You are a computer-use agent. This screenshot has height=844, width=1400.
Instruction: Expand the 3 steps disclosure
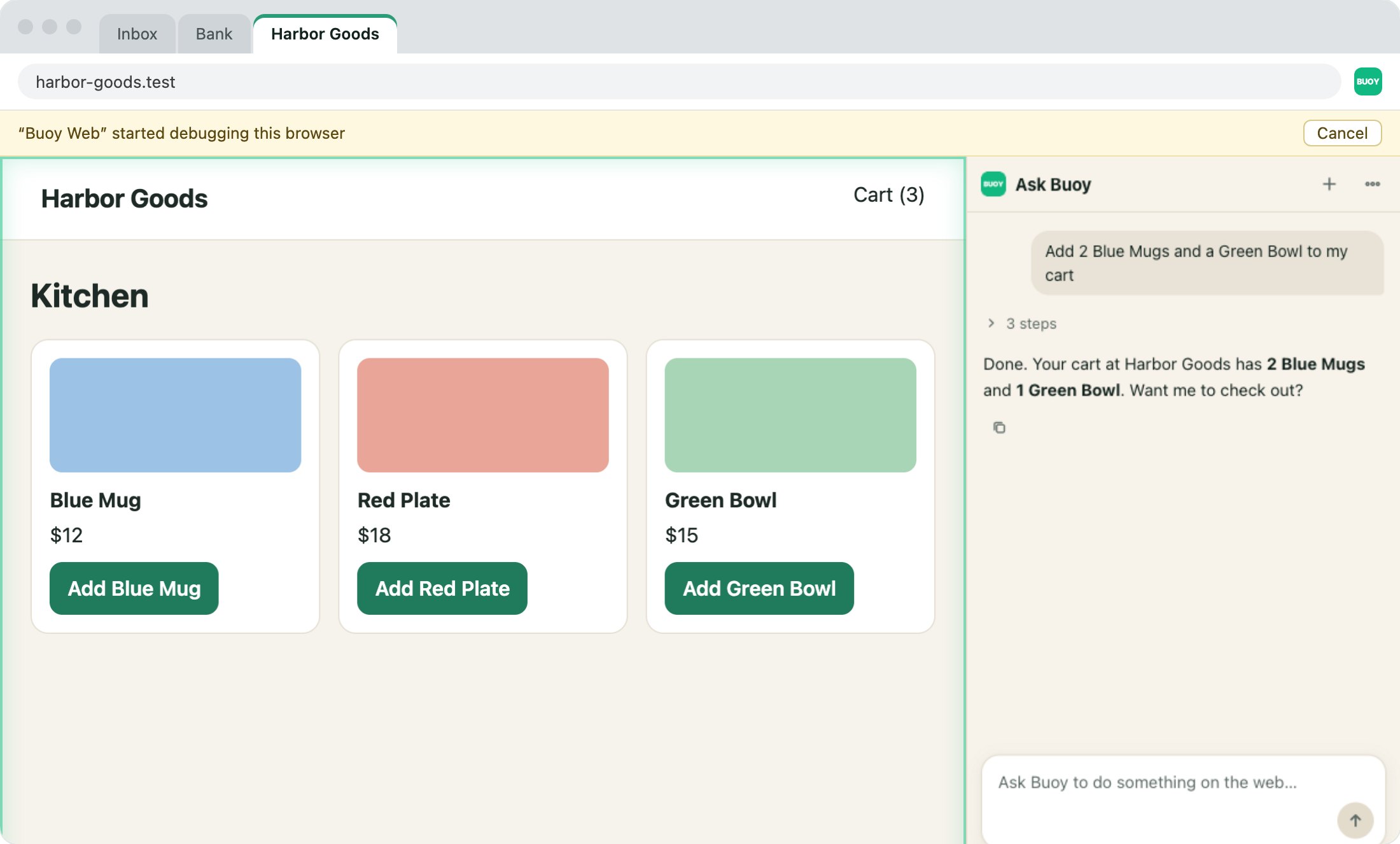(1022, 323)
